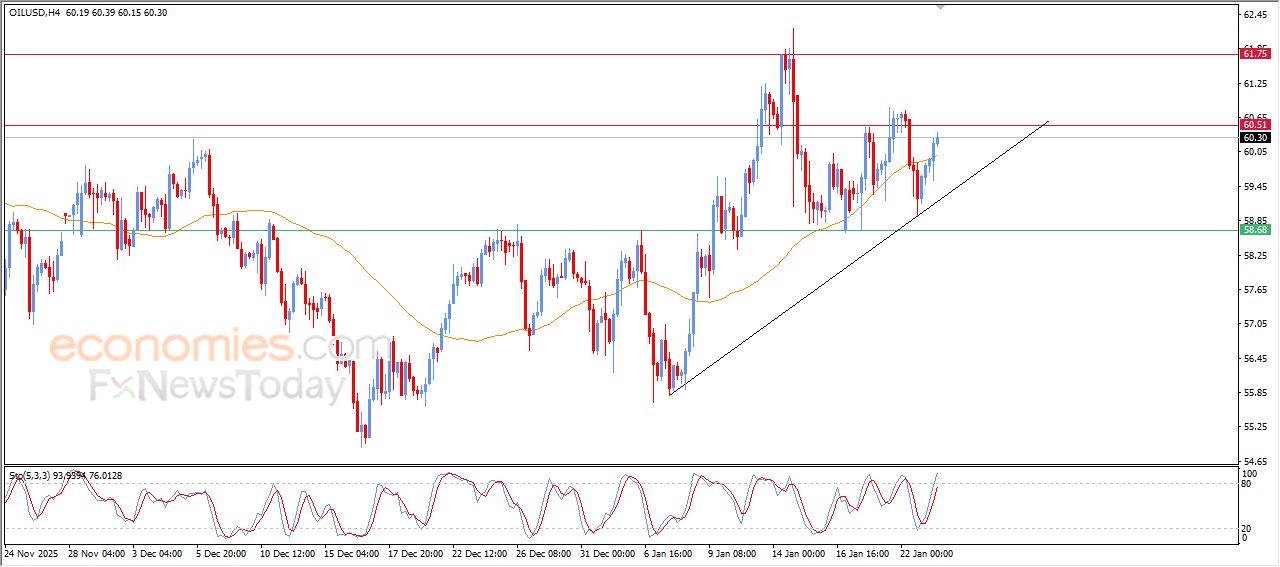Click the 15 Dec 04:00 date label
The image size is (1280, 567).
pos(352,552)
